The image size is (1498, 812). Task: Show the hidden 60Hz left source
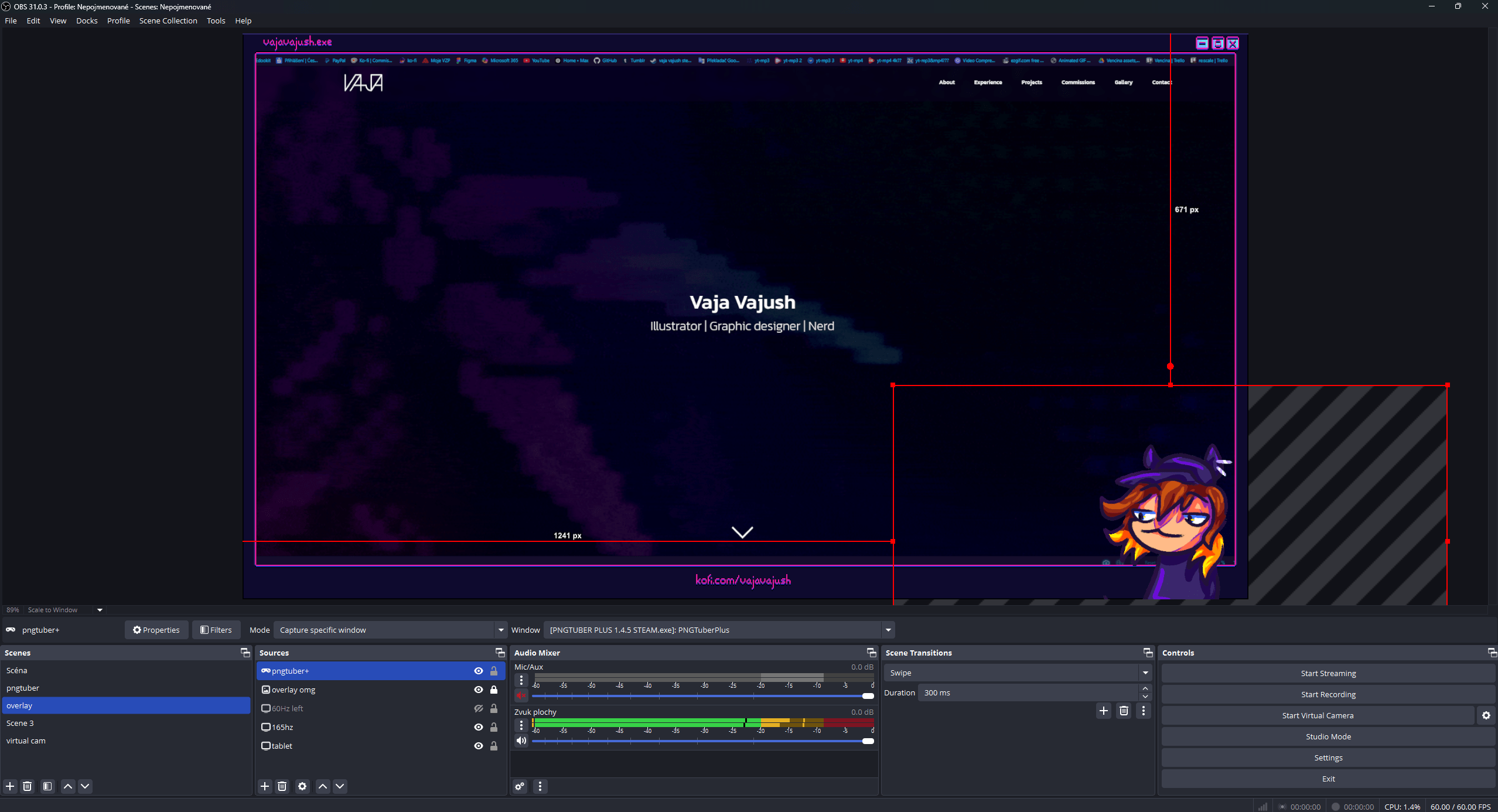[x=478, y=708]
